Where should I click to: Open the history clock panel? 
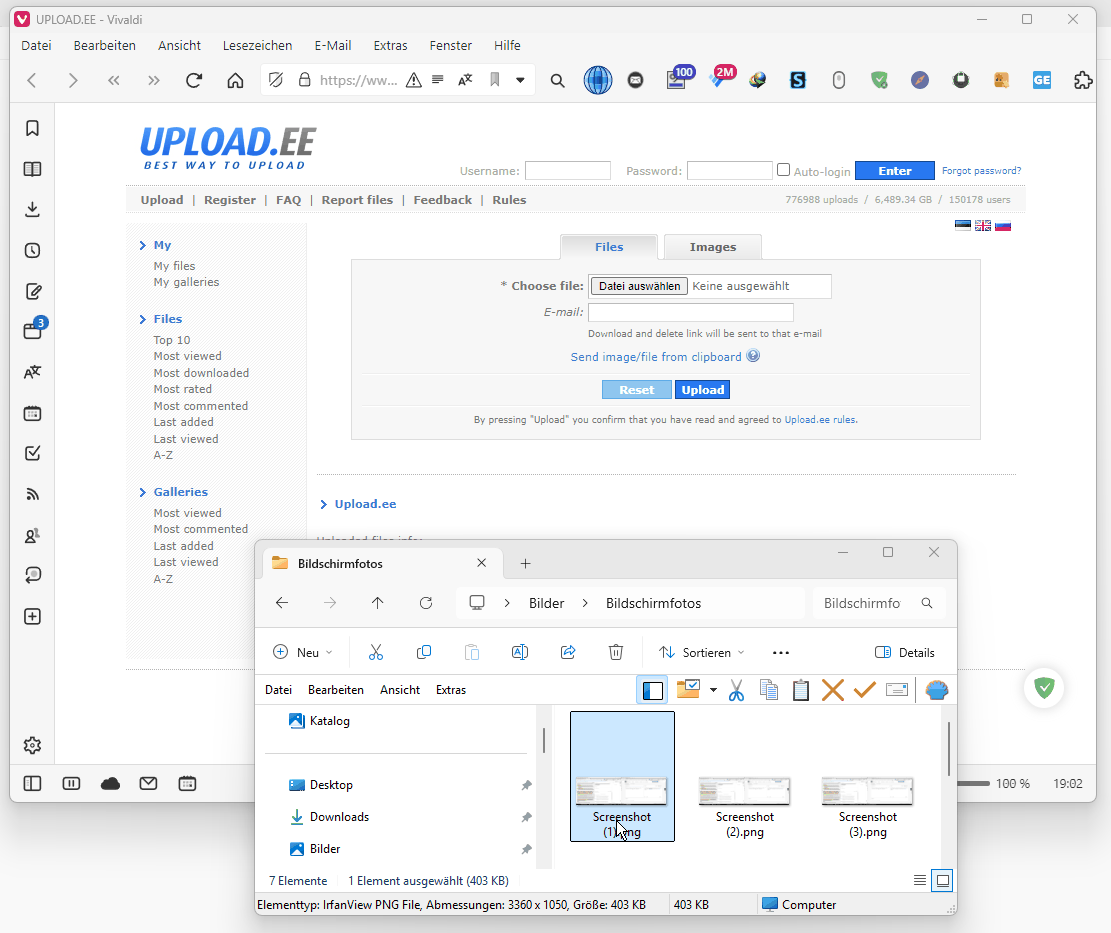(x=32, y=250)
